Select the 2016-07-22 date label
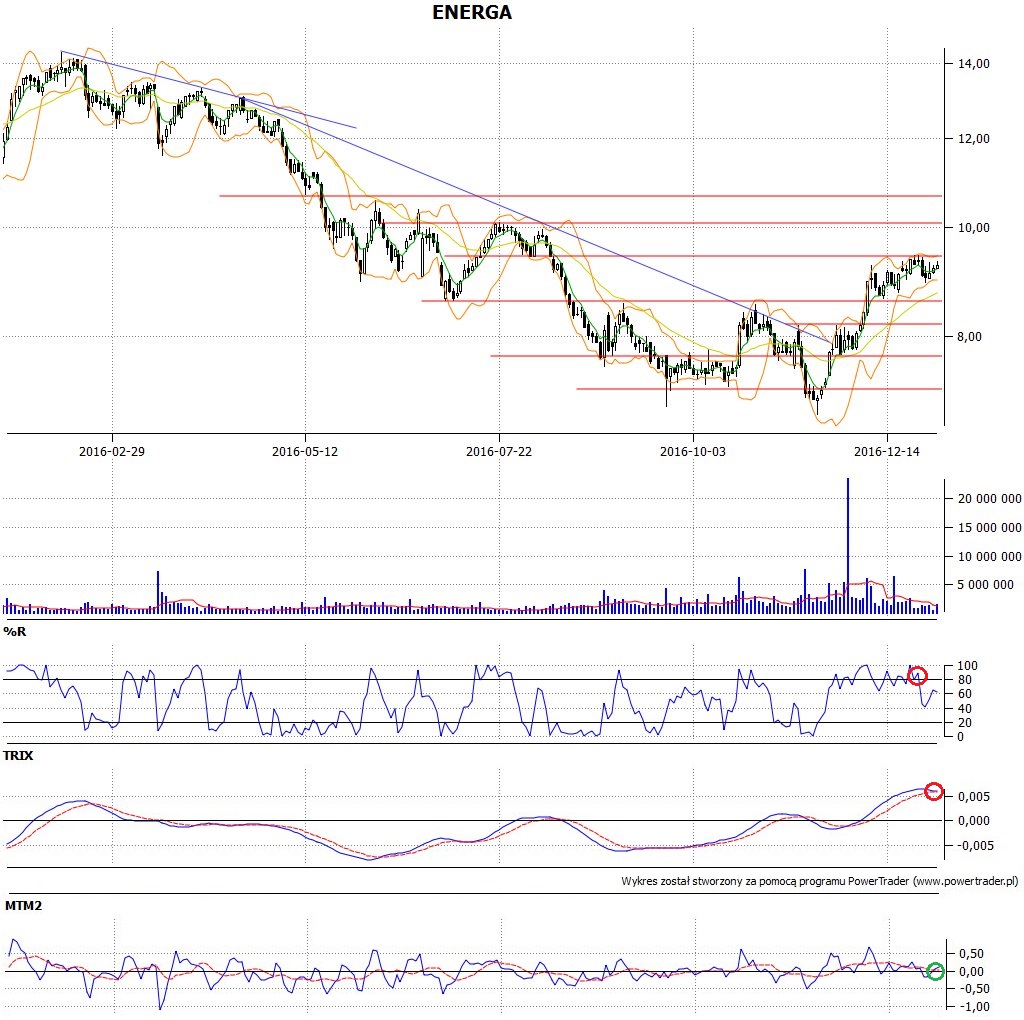The width and height of the screenshot is (1024, 1020). [499, 451]
